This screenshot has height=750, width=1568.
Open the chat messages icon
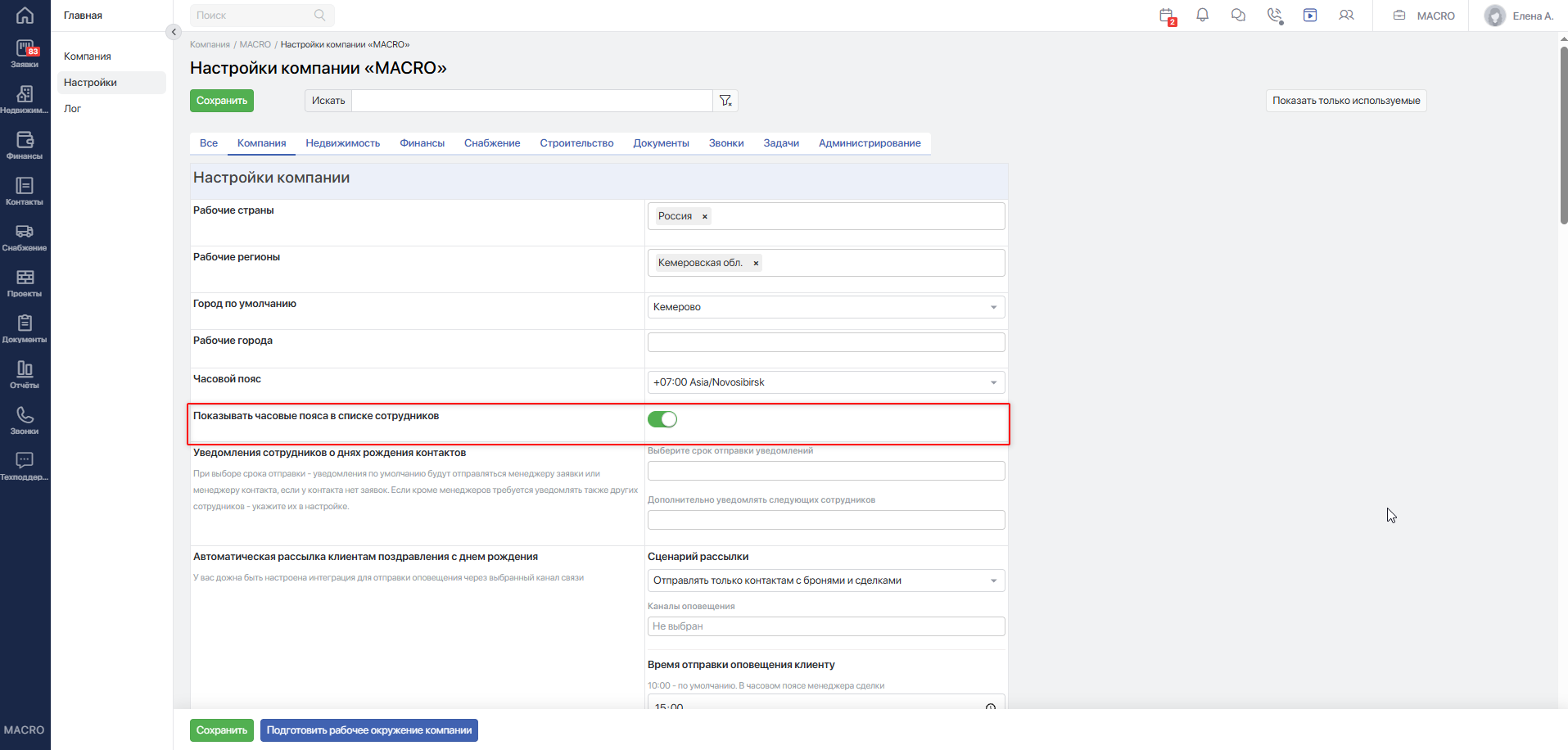click(1238, 16)
